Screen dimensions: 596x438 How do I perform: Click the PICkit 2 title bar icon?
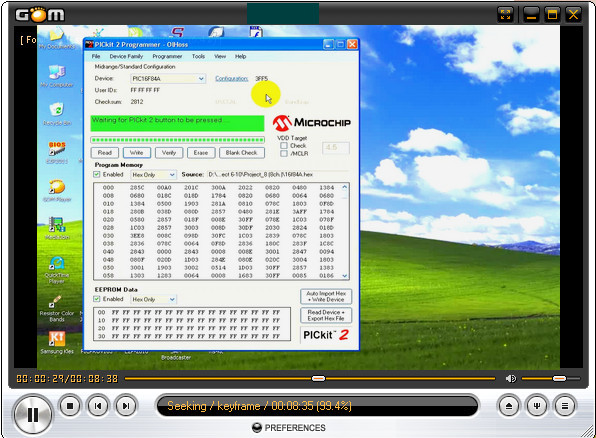tap(89, 44)
